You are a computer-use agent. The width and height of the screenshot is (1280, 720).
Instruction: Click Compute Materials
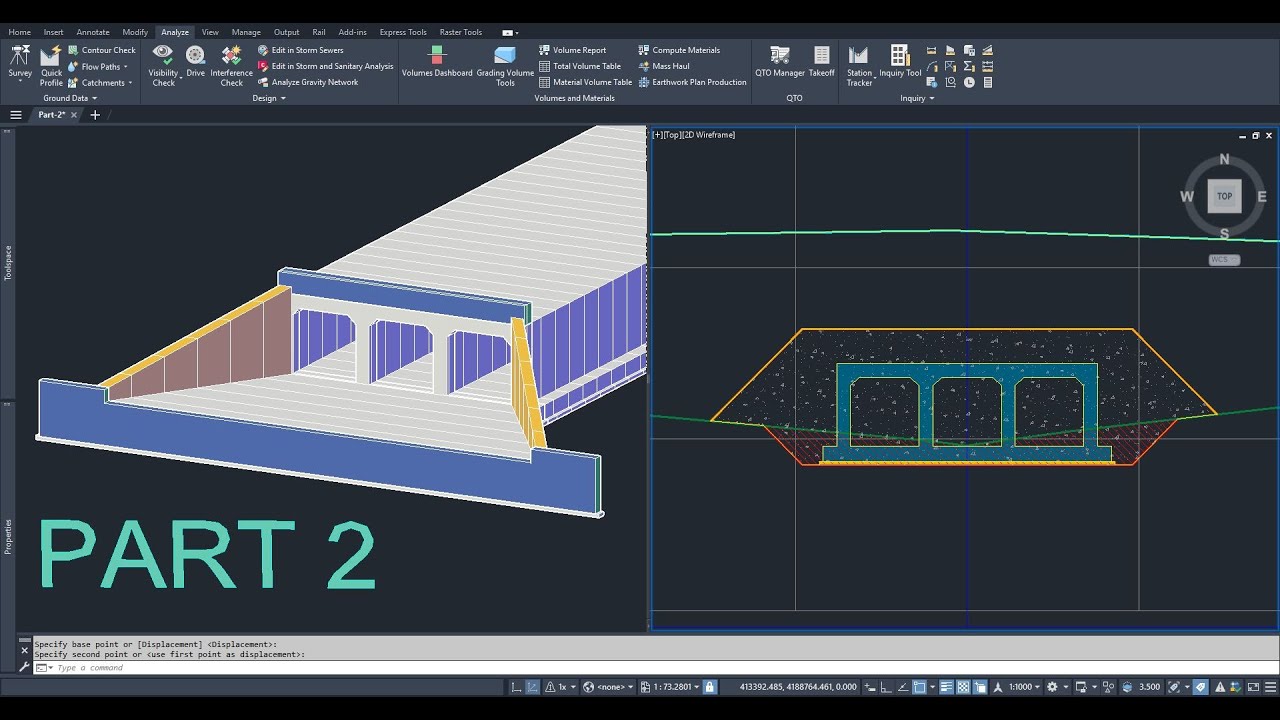point(678,50)
